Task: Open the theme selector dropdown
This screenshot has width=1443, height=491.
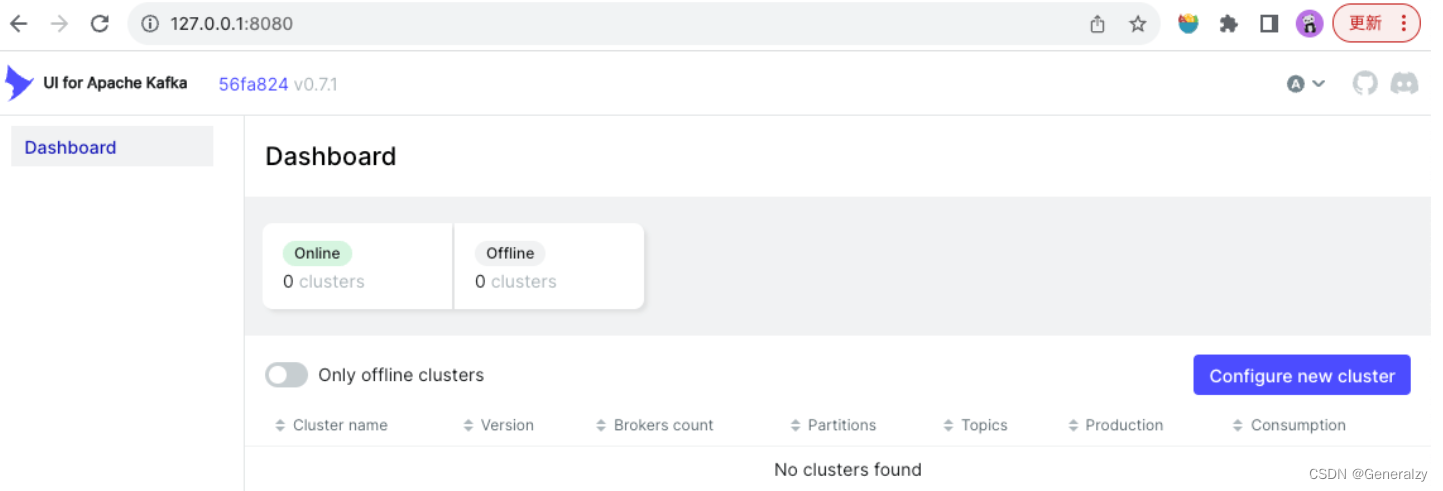Action: (x=1305, y=84)
